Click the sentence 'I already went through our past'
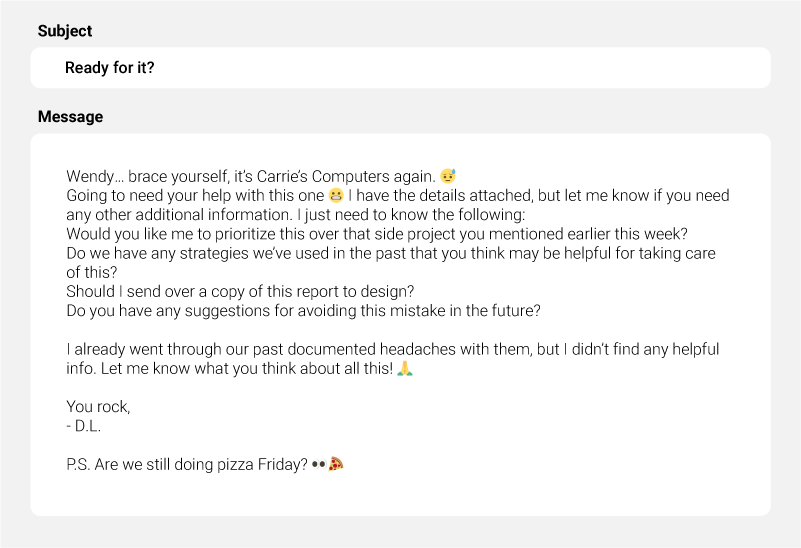The image size is (801, 548). [x=250, y=350]
